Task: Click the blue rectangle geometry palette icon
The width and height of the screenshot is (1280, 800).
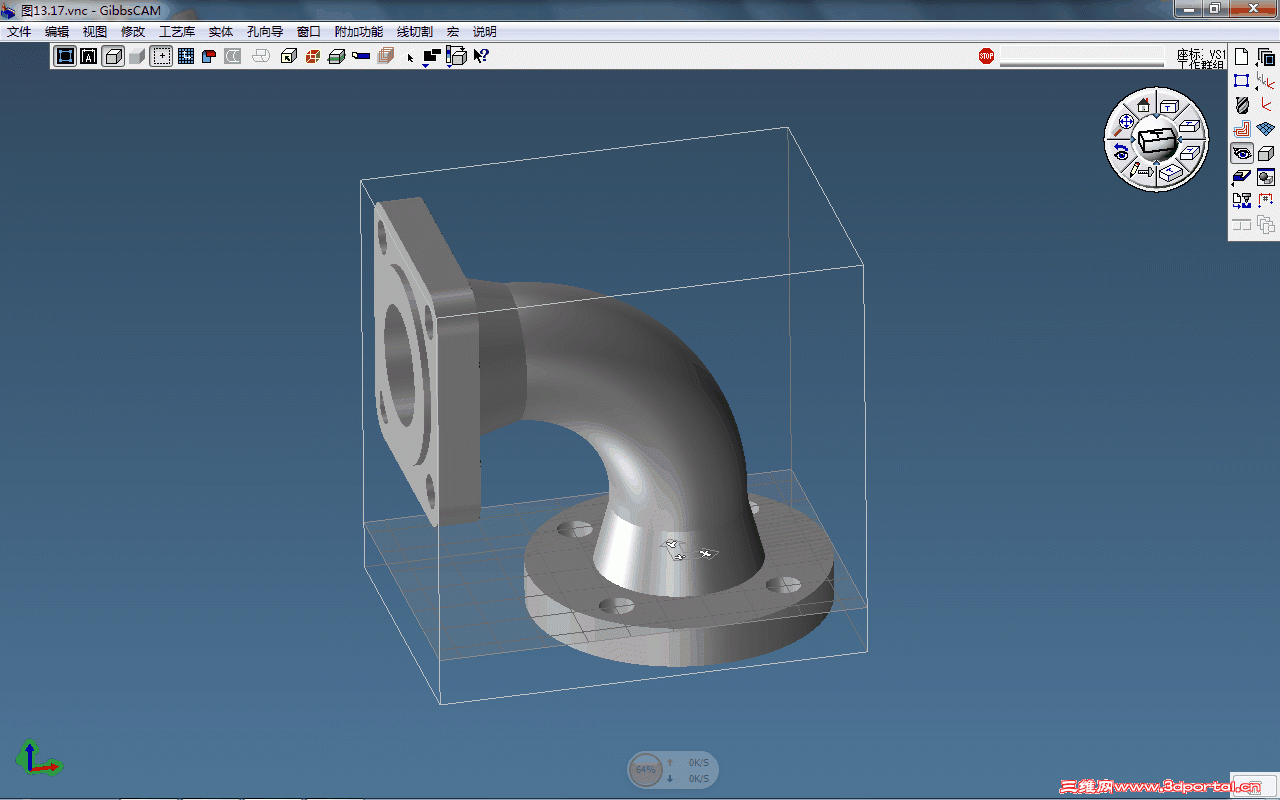Action: pos(1241,81)
